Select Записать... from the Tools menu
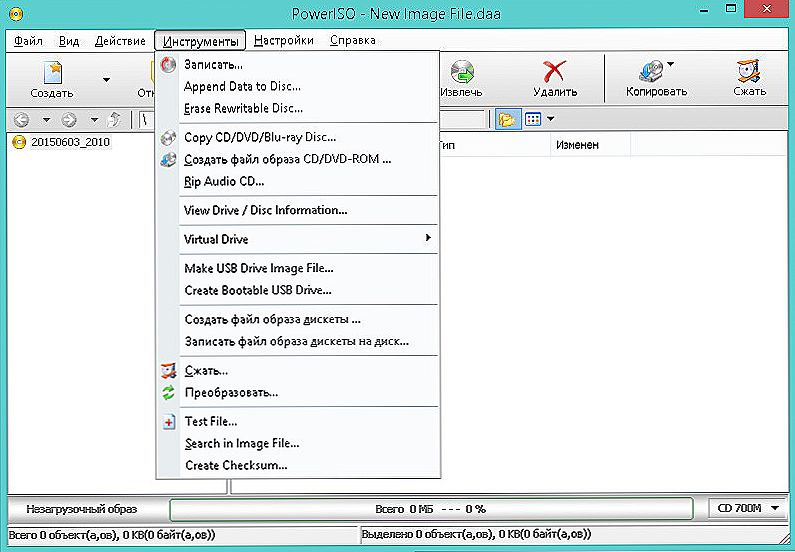The height and width of the screenshot is (552, 795). 207,64
